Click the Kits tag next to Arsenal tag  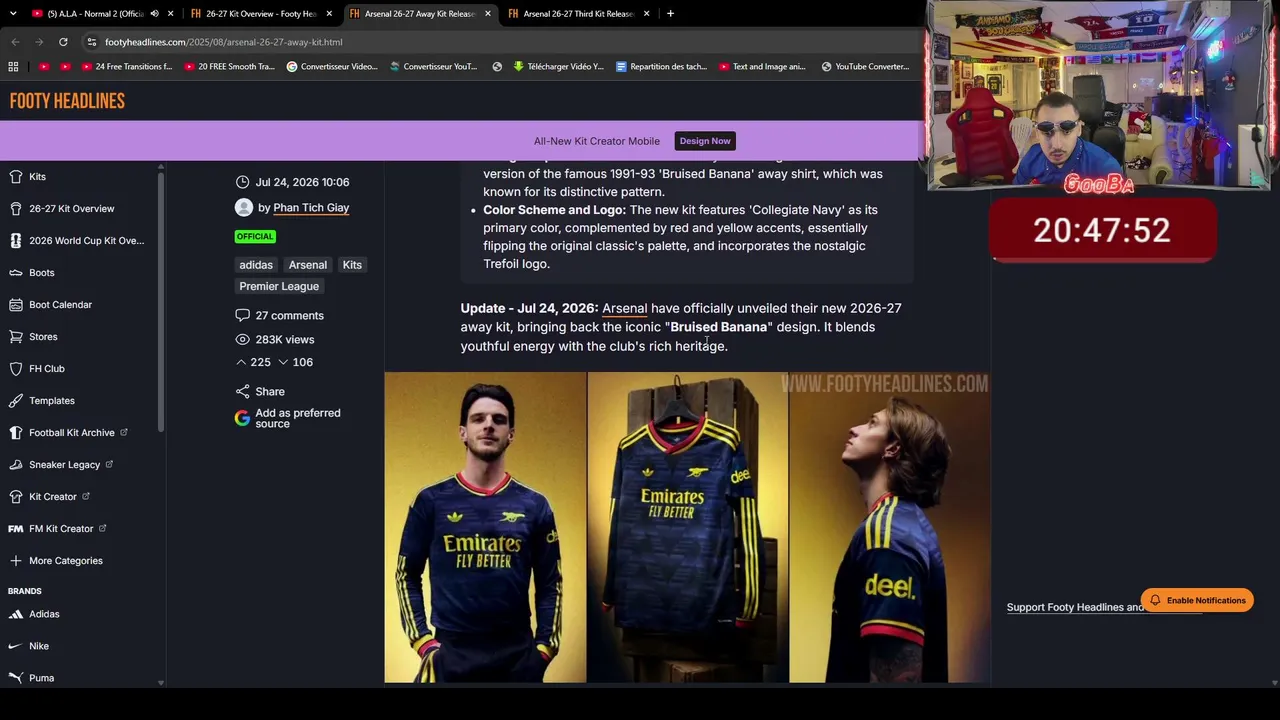pyautogui.click(x=352, y=265)
